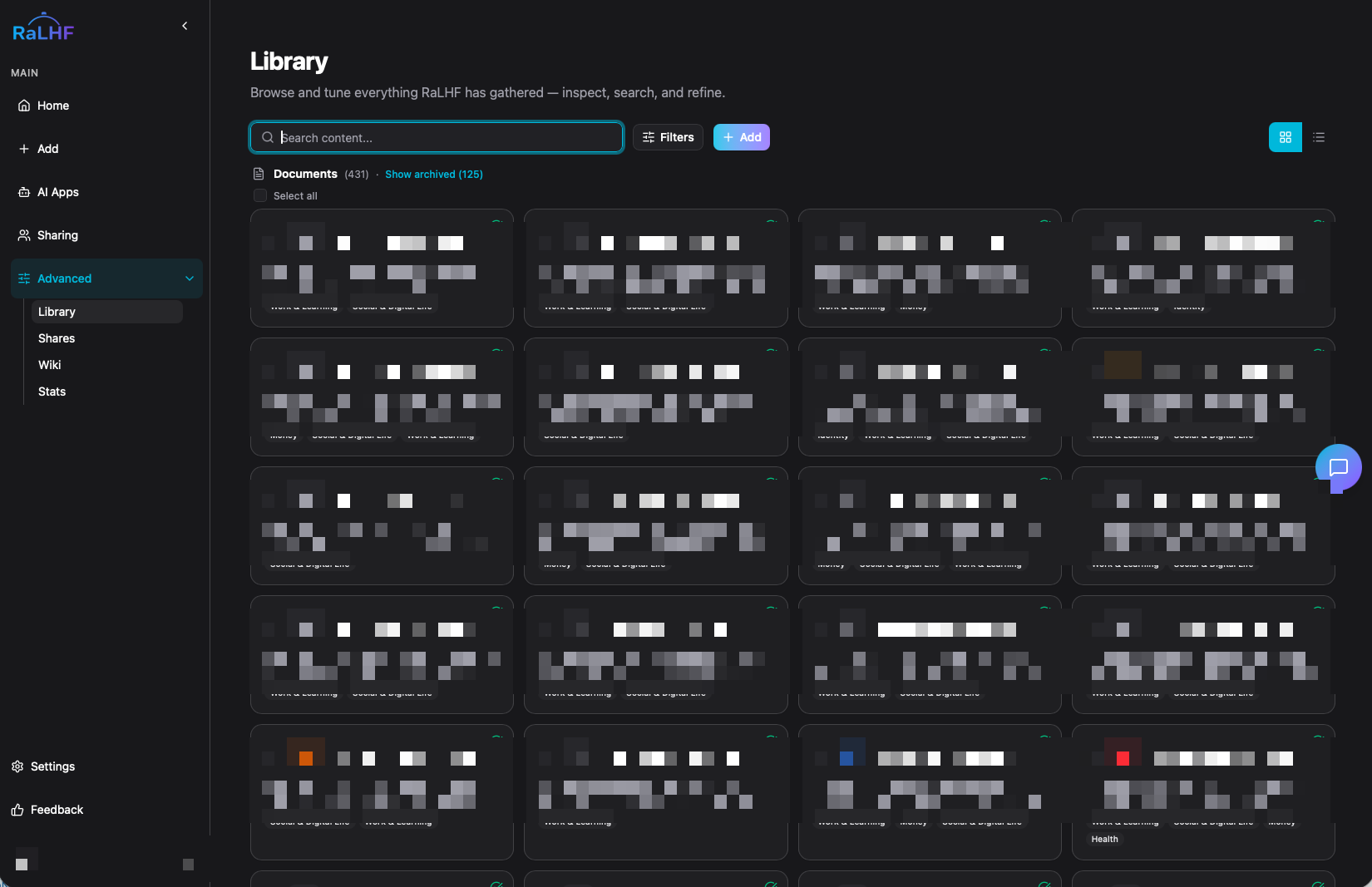The width and height of the screenshot is (1372, 887).
Task: Open the Wiki sub-item
Action: [x=50, y=365]
